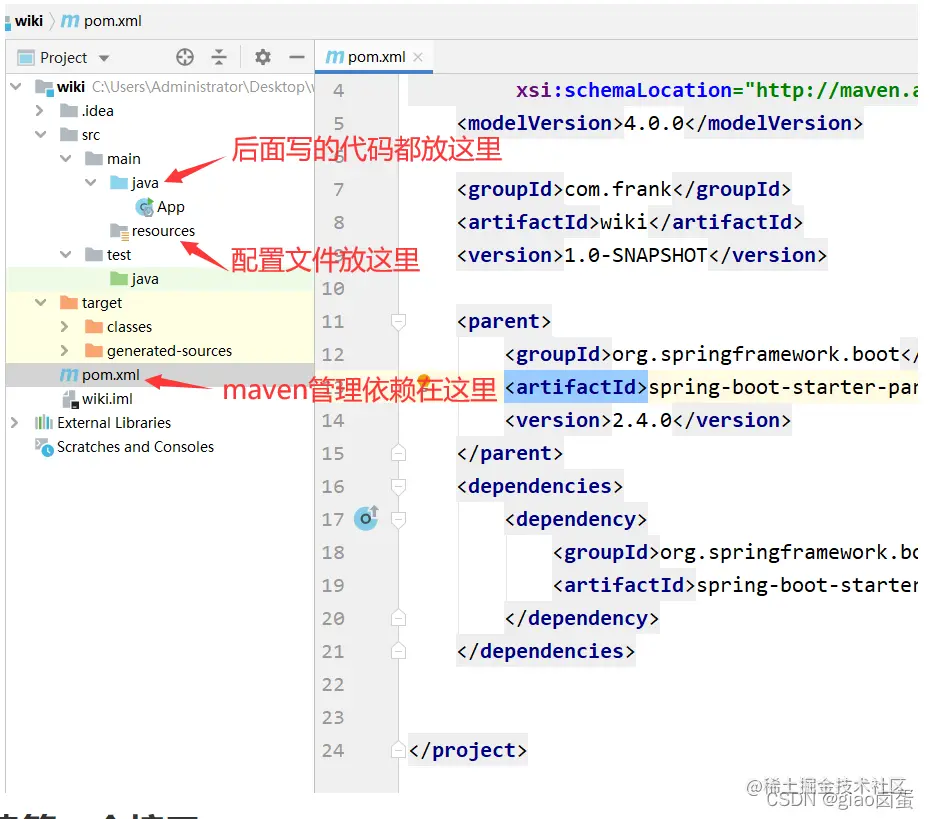Select Scratches and Consoles node
This screenshot has height=819, width=929.
tap(135, 447)
